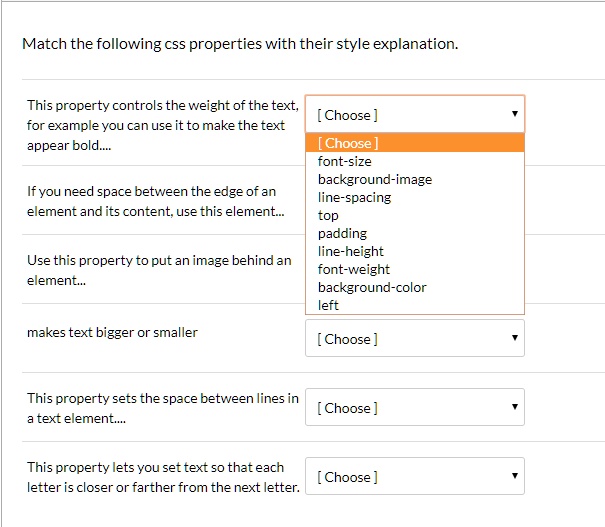
Task: Choose the background-color option
Action: point(372,287)
